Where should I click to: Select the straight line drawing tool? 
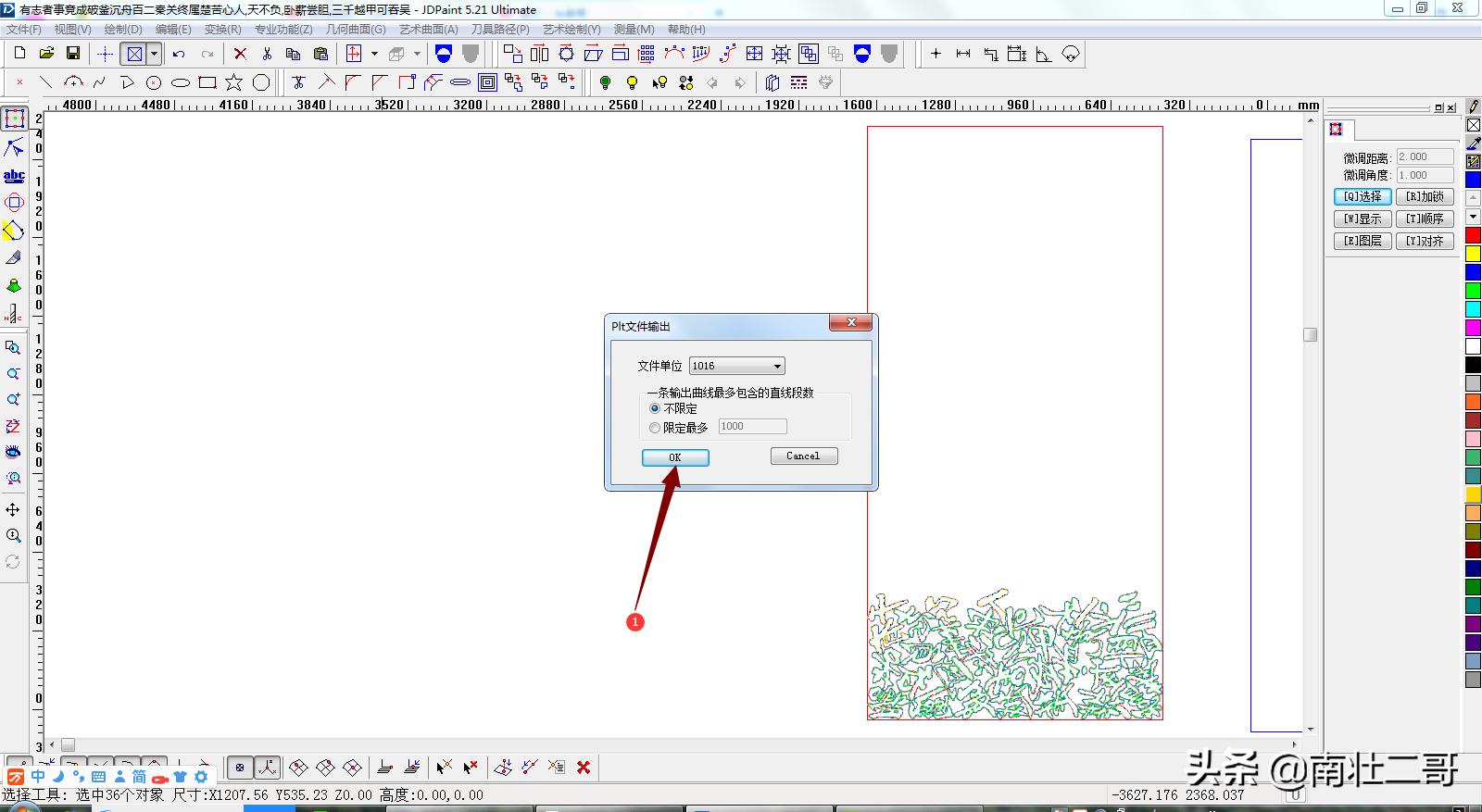click(46, 82)
